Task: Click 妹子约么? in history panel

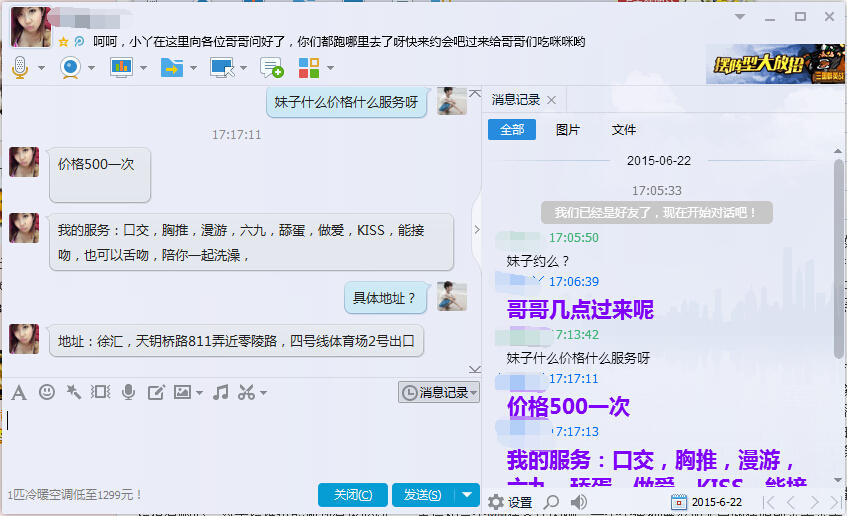Action: coord(537,262)
